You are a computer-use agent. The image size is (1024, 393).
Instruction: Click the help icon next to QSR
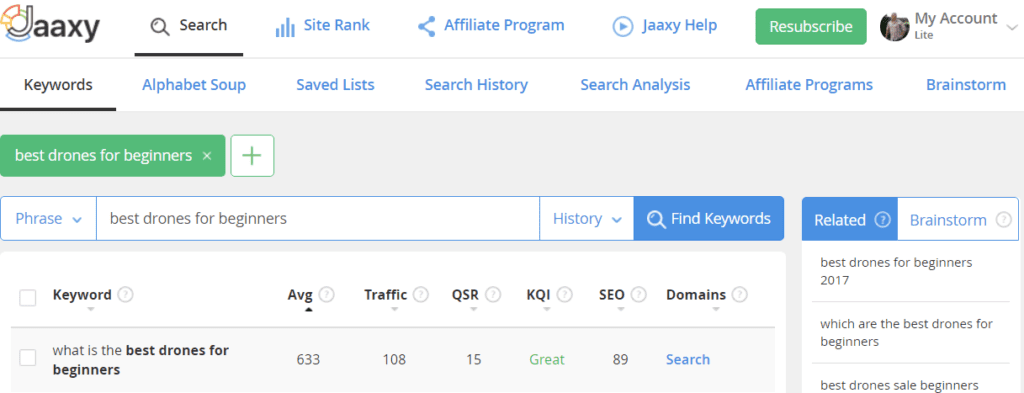493,295
